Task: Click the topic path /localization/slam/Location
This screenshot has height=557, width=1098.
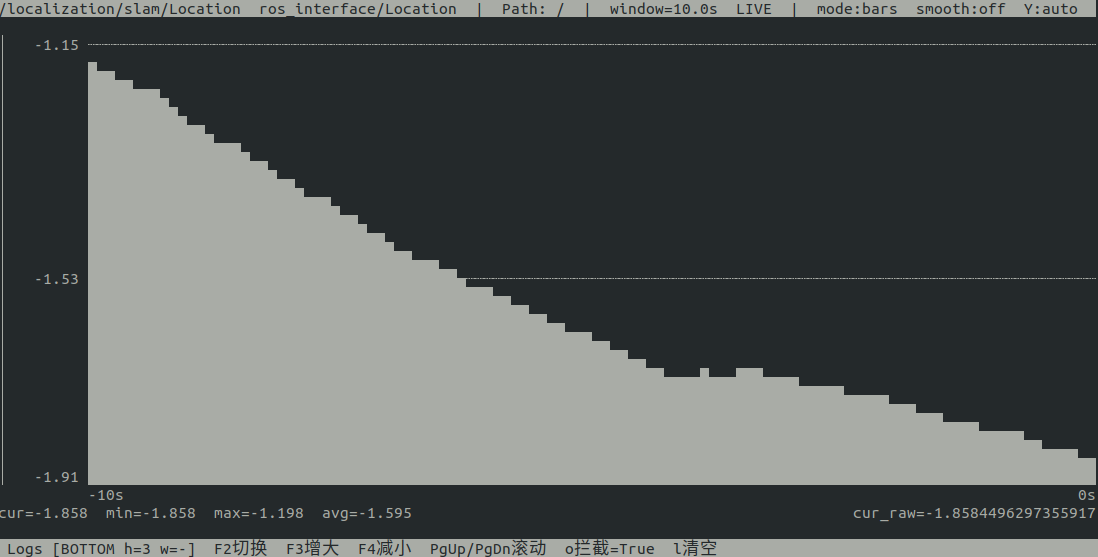Action: [120, 9]
